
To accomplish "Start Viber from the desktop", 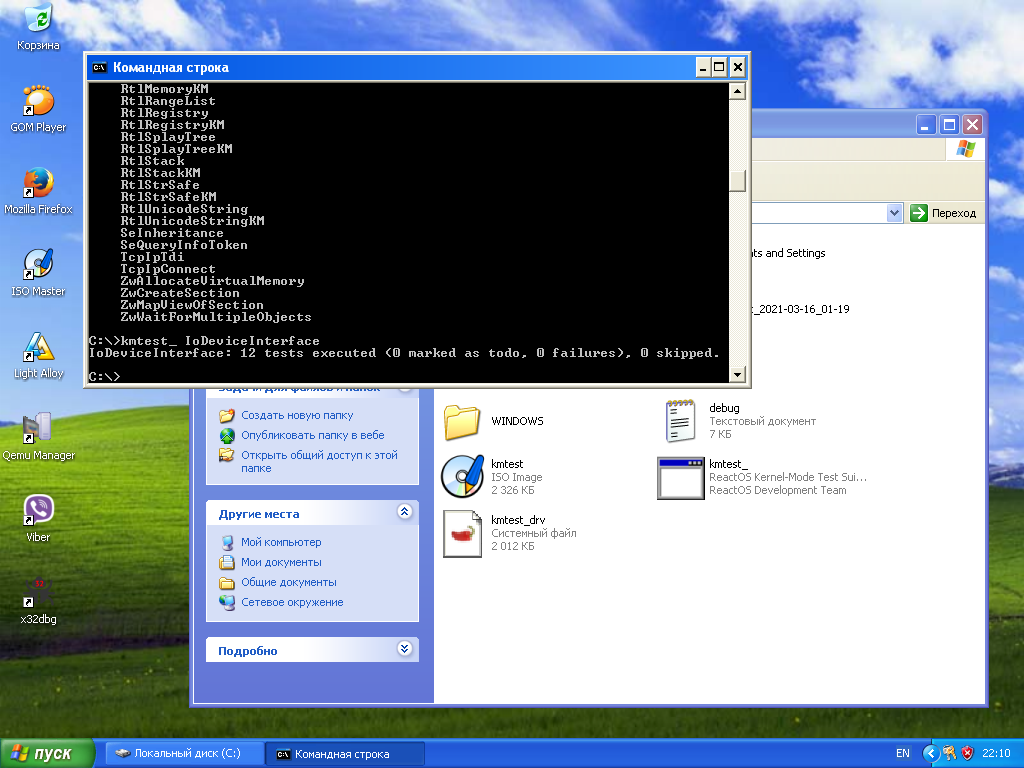I will point(38,508).
